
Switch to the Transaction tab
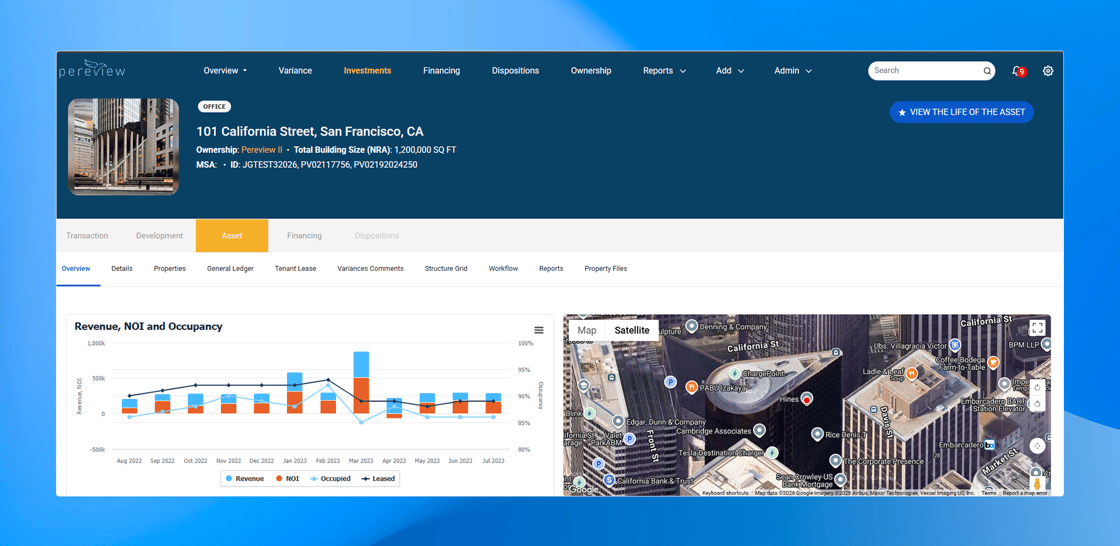click(x=87, y=236)
